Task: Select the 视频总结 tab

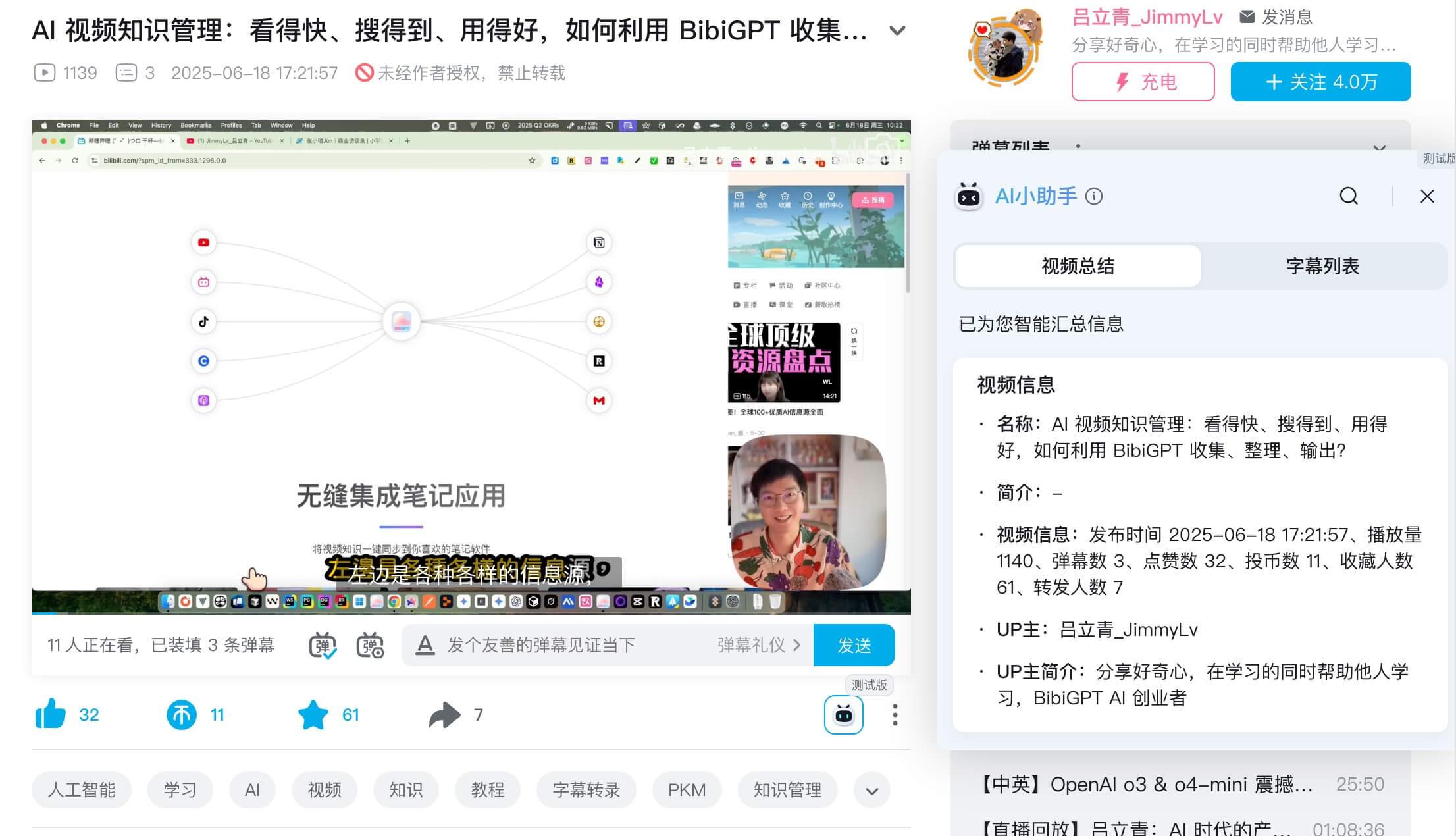Action: 1077,266
